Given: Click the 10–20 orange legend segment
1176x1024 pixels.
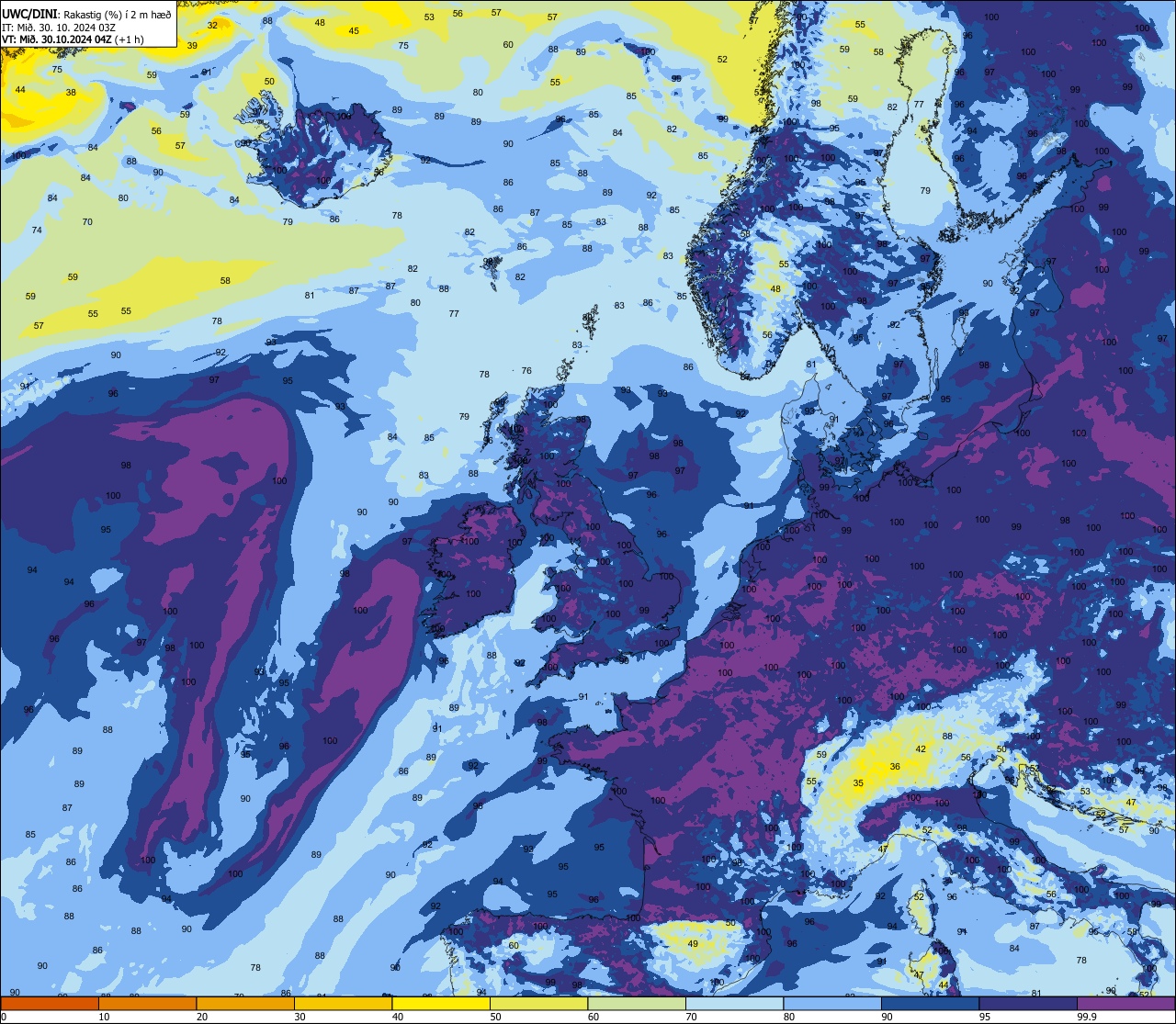Looking at the screenshot, I should [x=147, y=1004].
